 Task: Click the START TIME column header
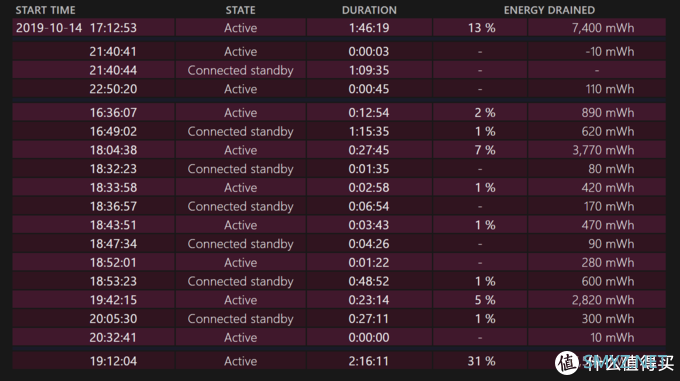(45, 10)
